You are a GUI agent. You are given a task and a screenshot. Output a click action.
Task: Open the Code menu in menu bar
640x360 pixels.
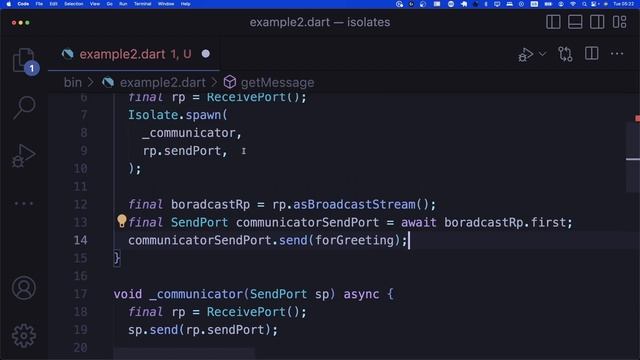(x=23, y=4)
